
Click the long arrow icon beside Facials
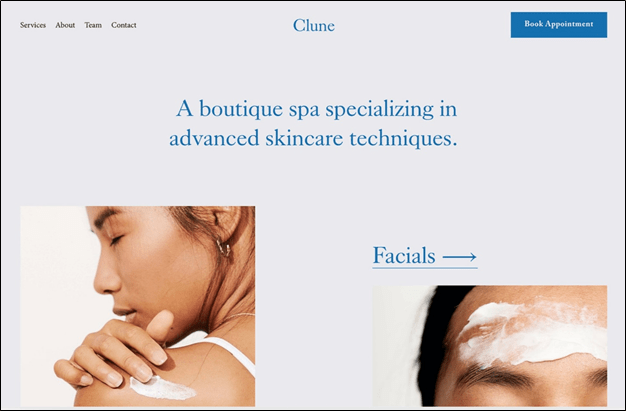460,257
